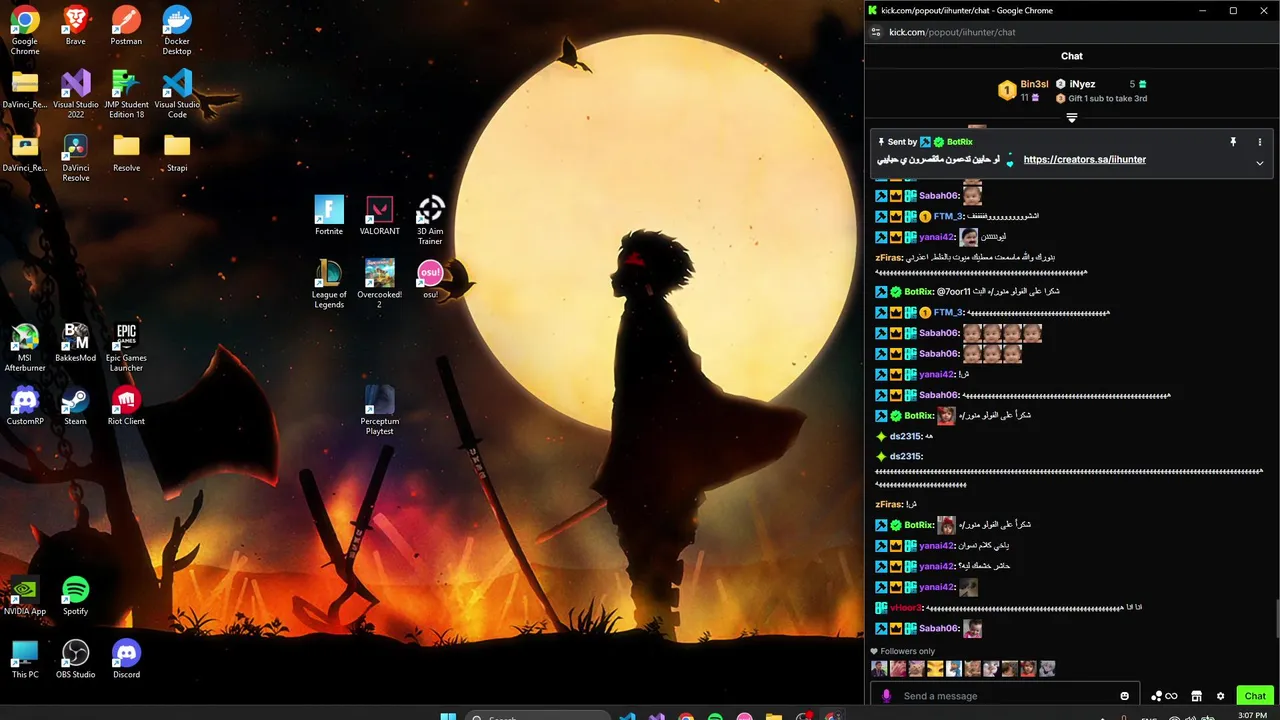Launch Brave browser from desktop
This screenshot has height=720, width=1280.
pyautogui.click(x=75, y=25)
